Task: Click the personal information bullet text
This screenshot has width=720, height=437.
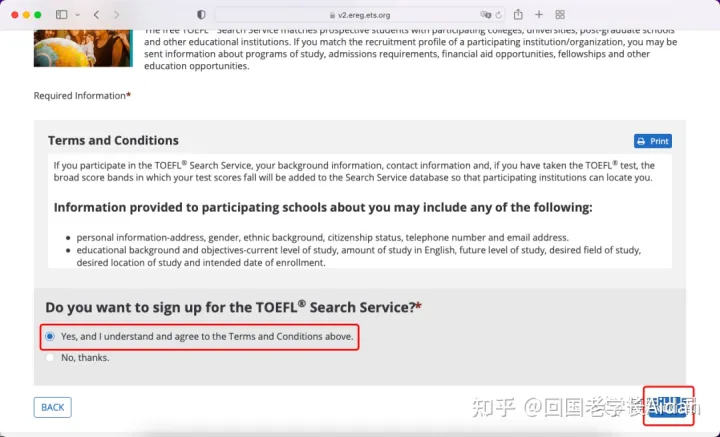Action: pos(322,238)
